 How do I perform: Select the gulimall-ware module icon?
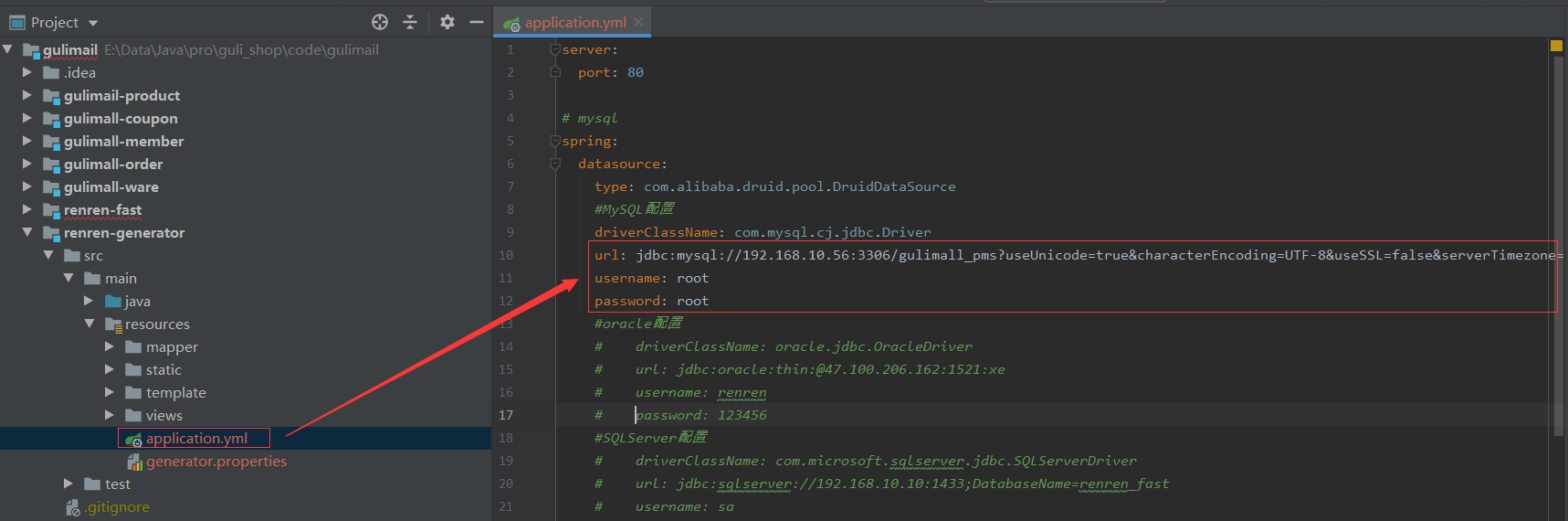point(51,187)
